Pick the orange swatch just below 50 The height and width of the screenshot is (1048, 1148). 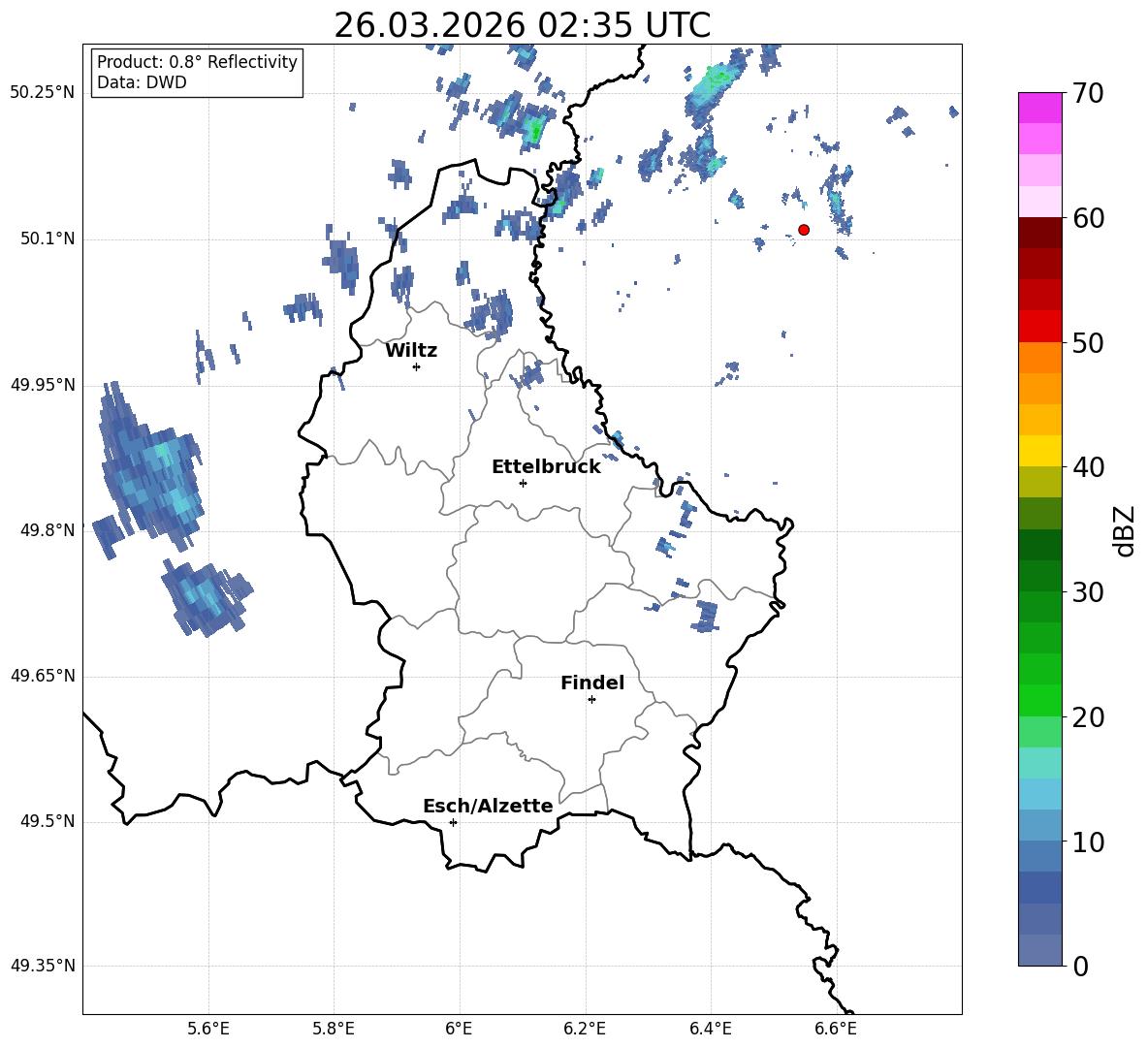1039,357
